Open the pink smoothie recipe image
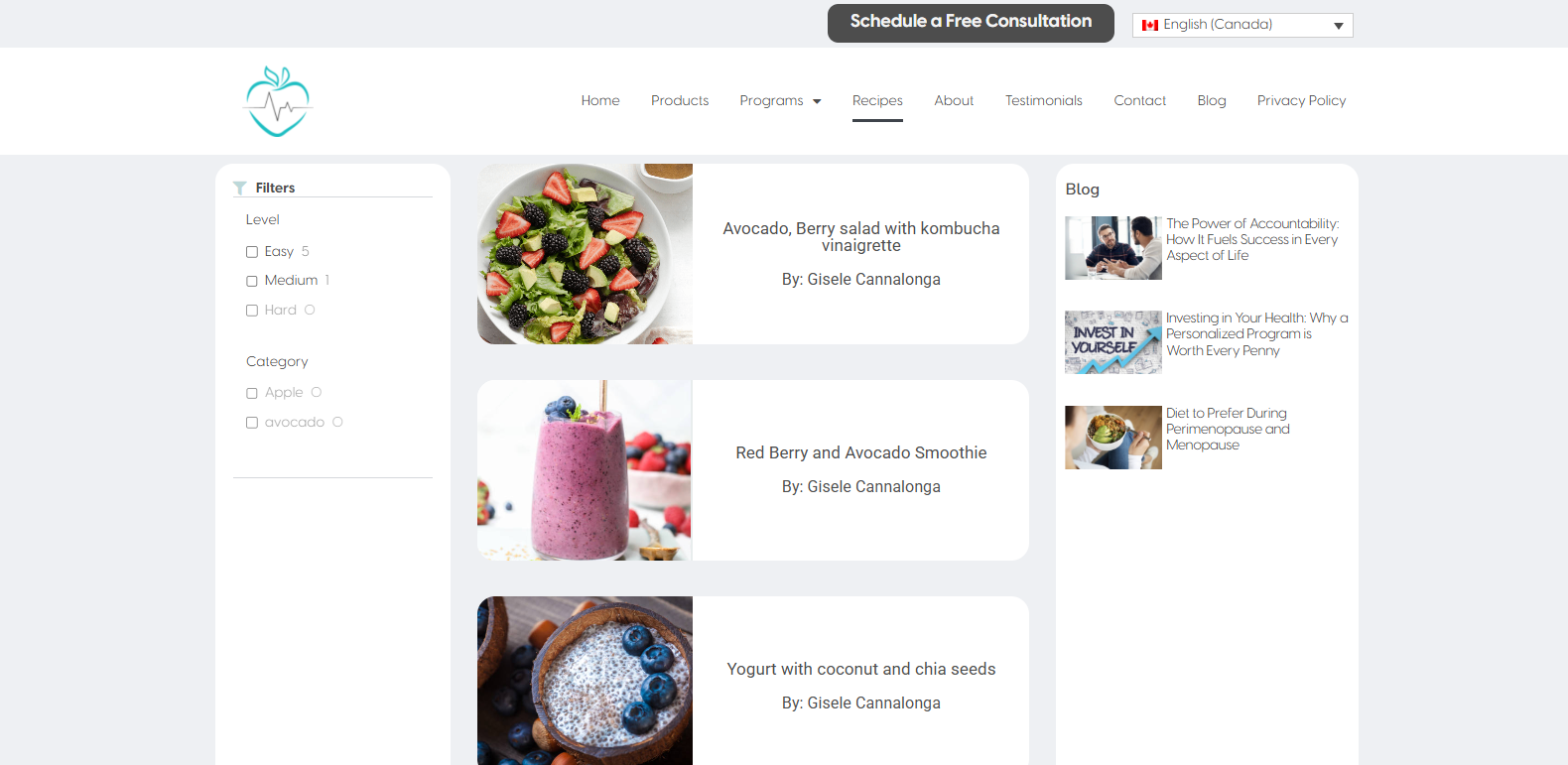This screenshot has width=1568, height=765. point(585,470)
